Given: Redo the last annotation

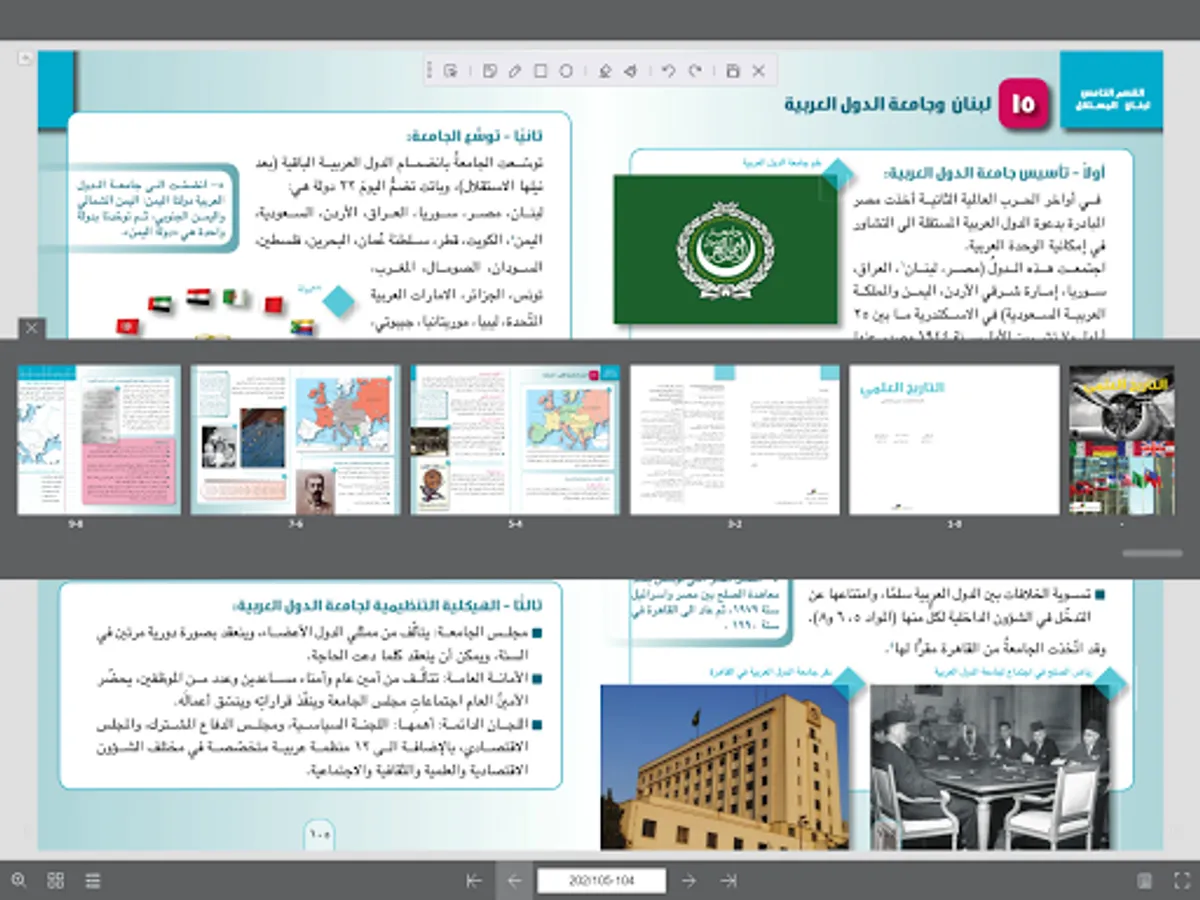Looking at the screenshot, I should [x=695, y=71].
